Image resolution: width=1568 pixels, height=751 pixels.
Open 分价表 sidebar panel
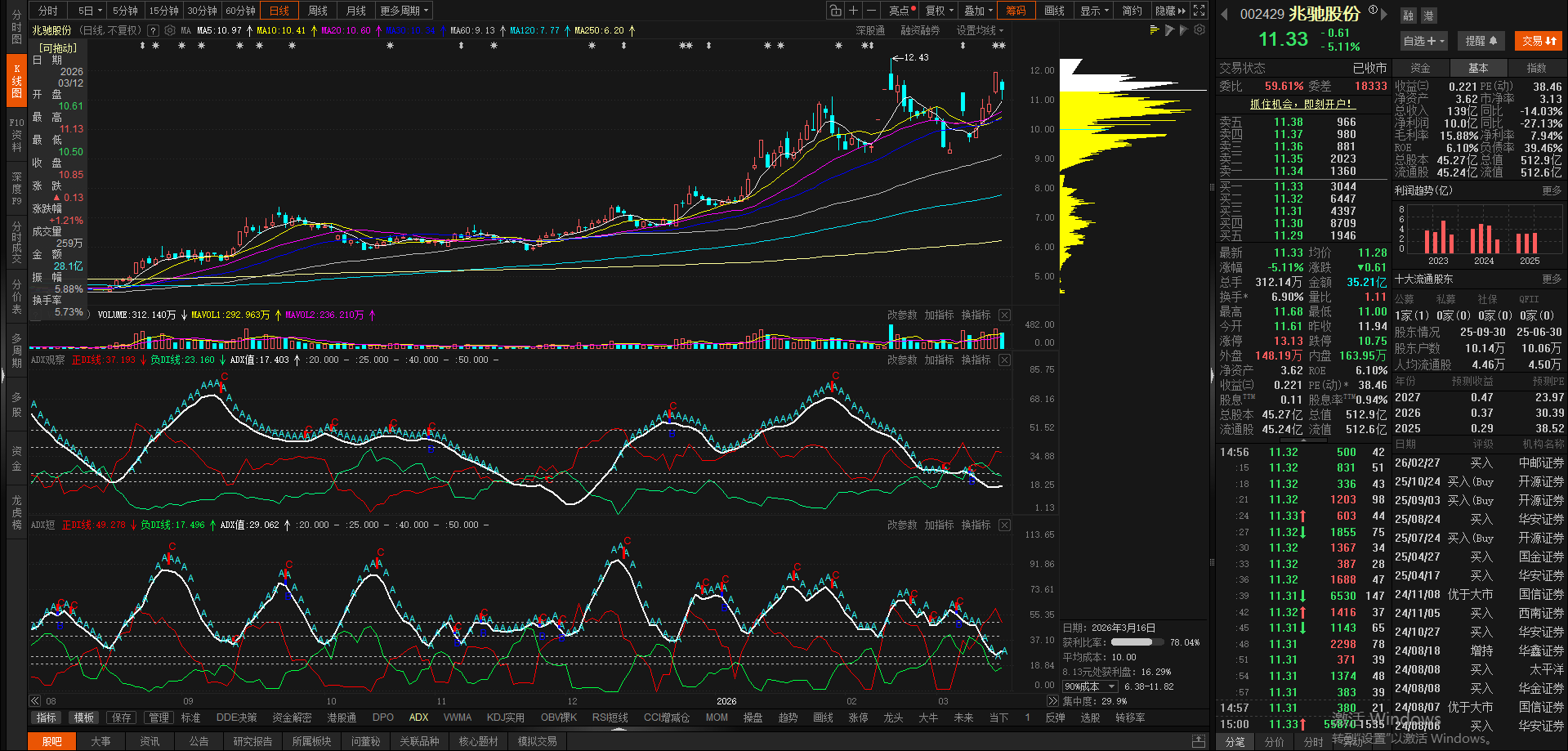(16, 297)
